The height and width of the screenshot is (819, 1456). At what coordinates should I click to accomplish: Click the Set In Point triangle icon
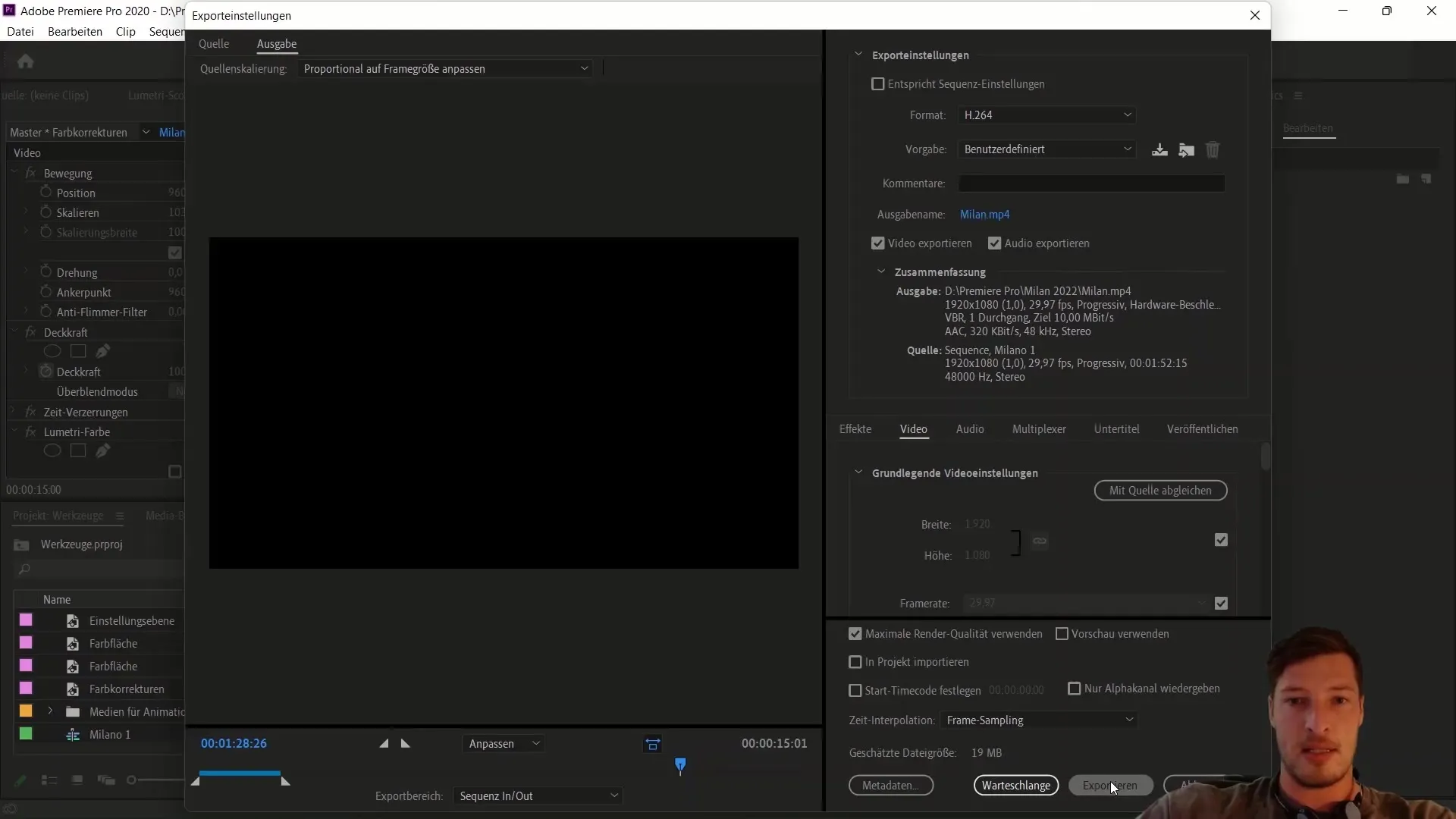(x=384, y=744)
